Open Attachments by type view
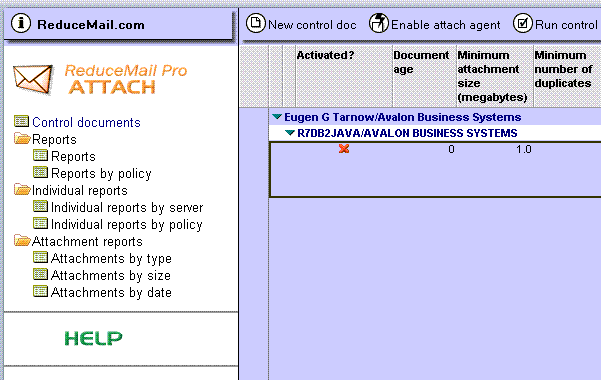 tap(111, 259)
